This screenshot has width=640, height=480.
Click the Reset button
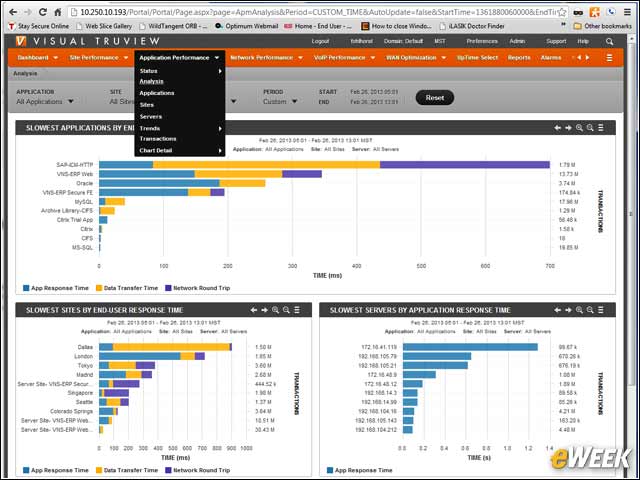click(435, 98)
